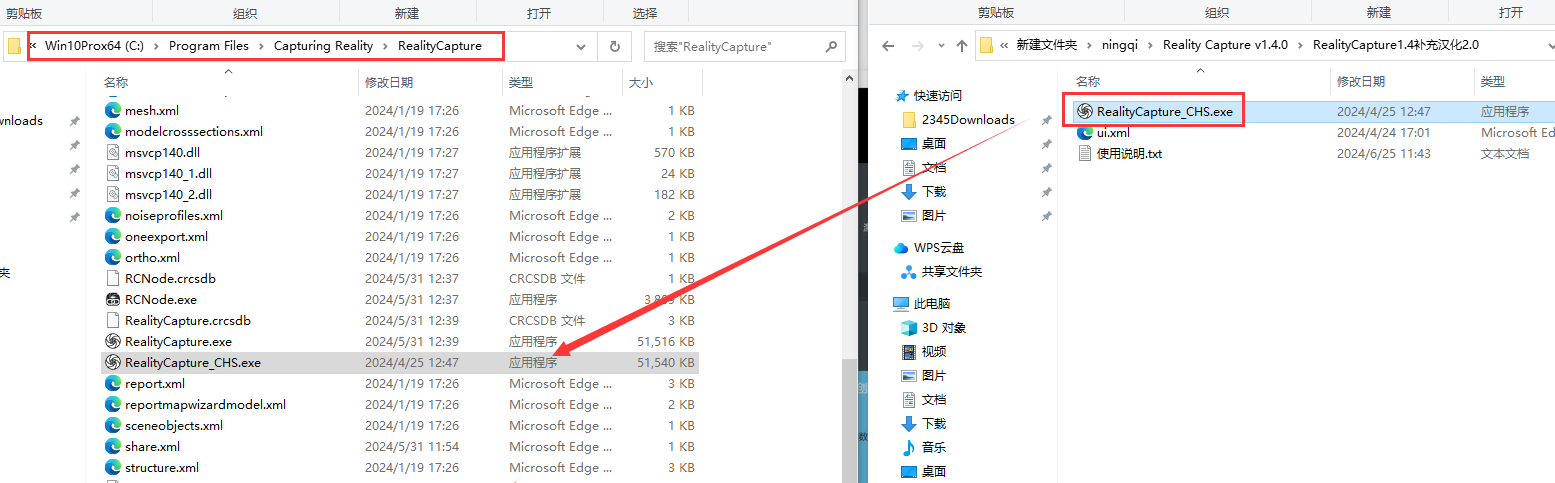Viewport: 1555px width, 483px height.
Task: Select modelcrosssections.xml file icon
Action: tap(112, 131)
